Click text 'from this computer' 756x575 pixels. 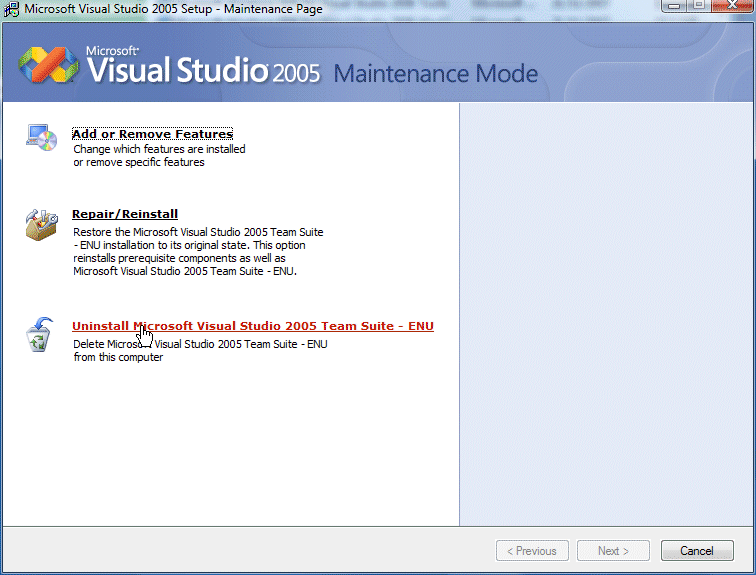[x=118, y=357]
